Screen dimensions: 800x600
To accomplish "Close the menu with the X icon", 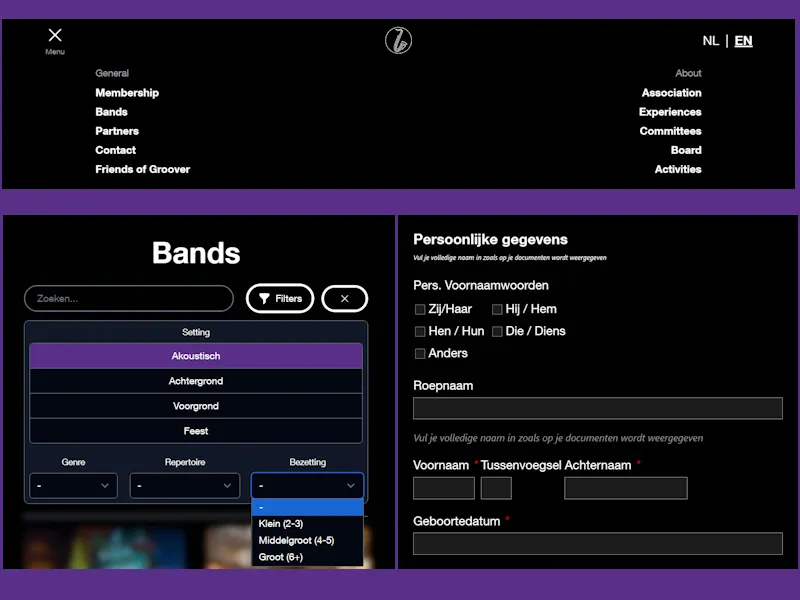I will point(55,35).
